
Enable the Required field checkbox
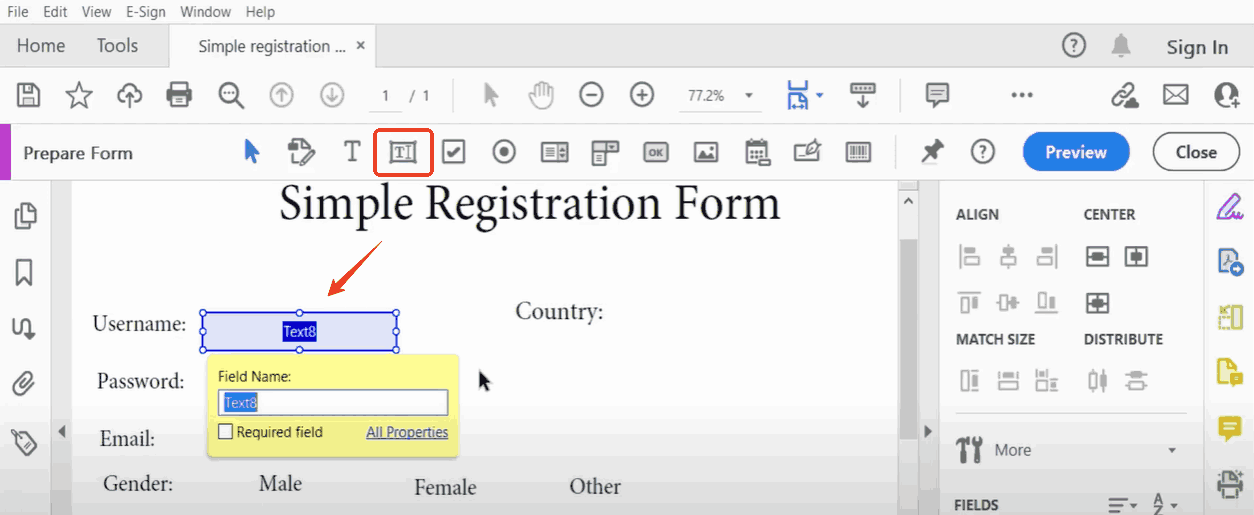[226, 432]
